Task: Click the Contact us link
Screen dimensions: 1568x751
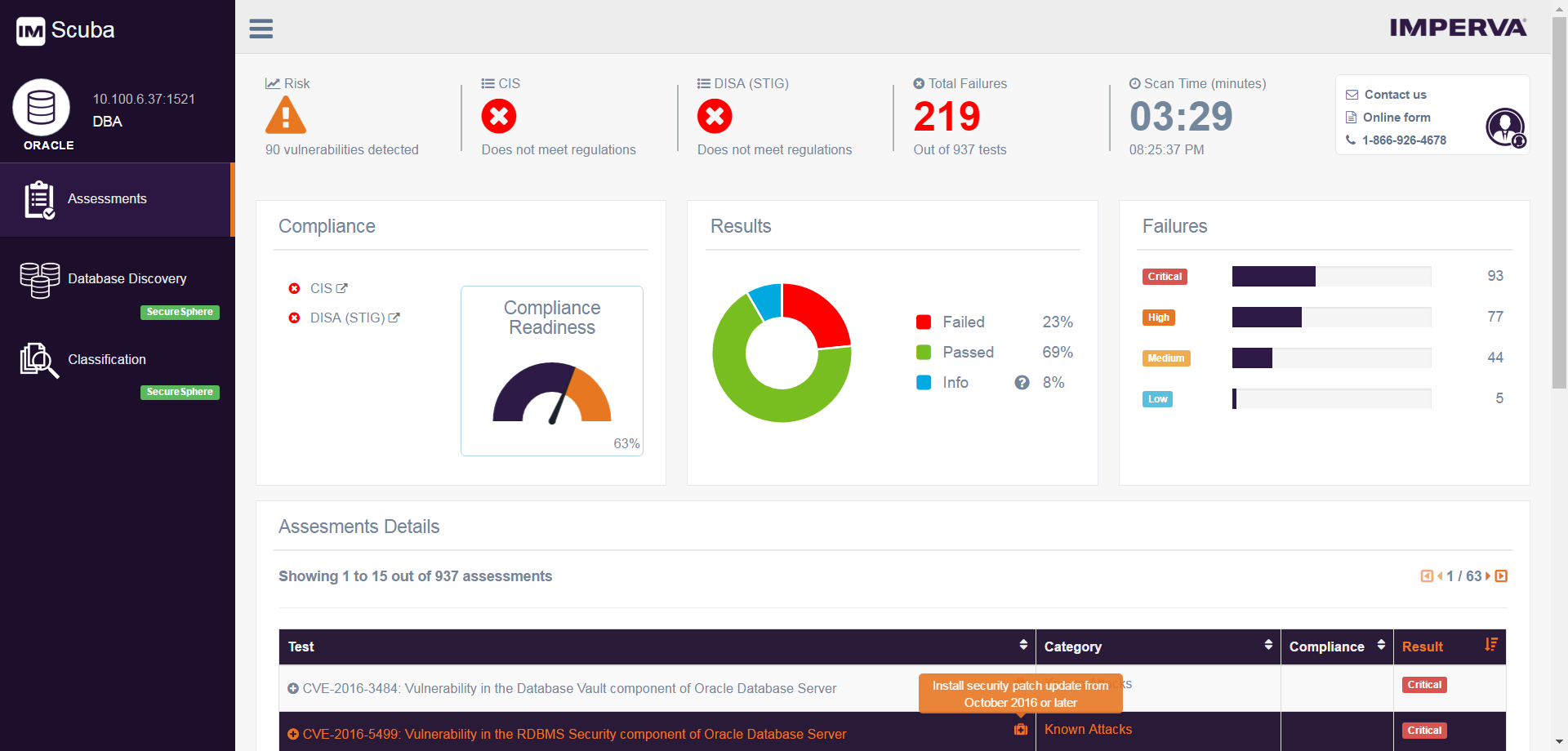Action: pyautogui.click(x=1395, y=95)
